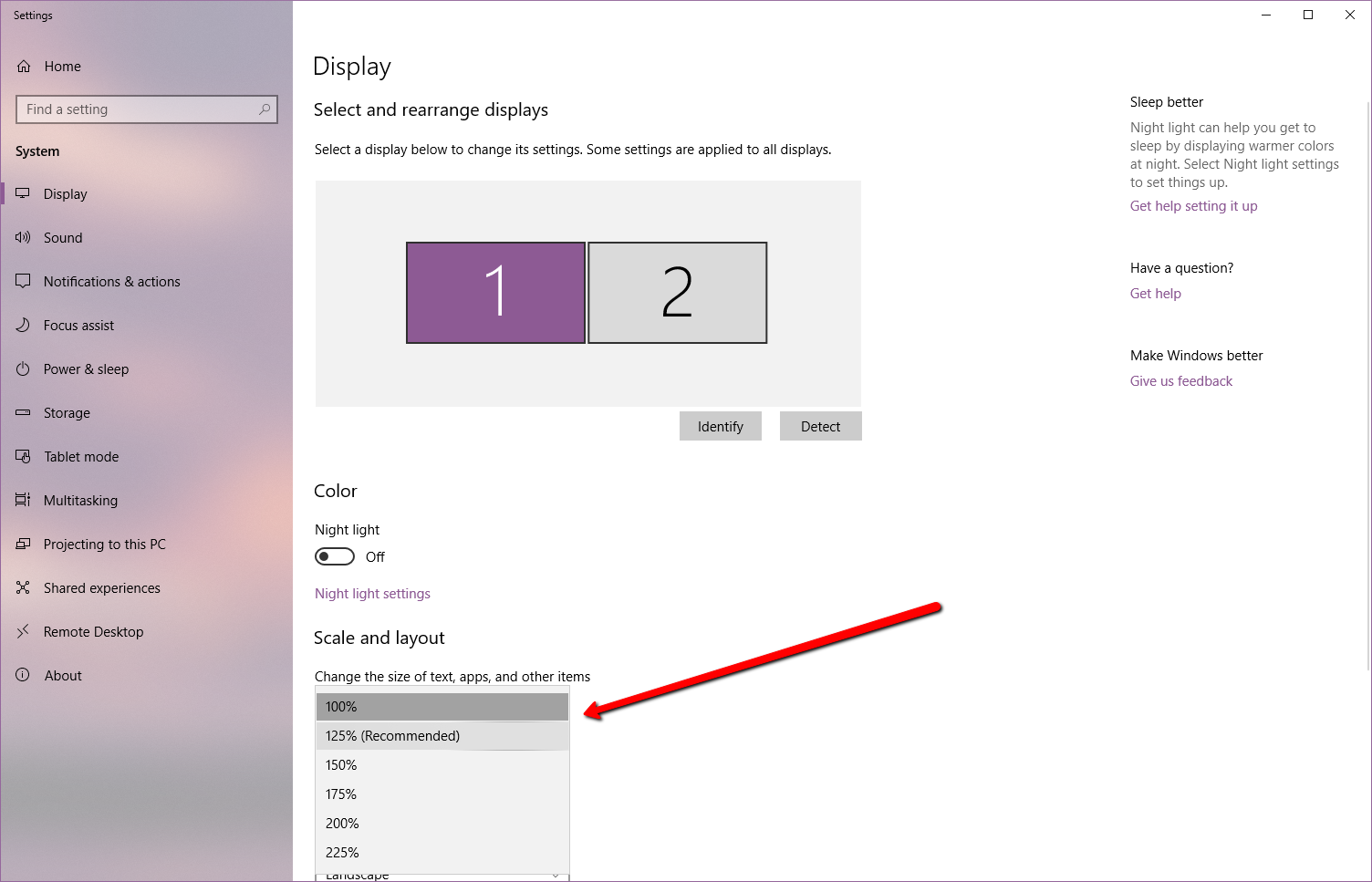The height and width of the screenshot is (882, 1372).
Task: Turn on the Night light switch
Action: [x=335, y=556]
